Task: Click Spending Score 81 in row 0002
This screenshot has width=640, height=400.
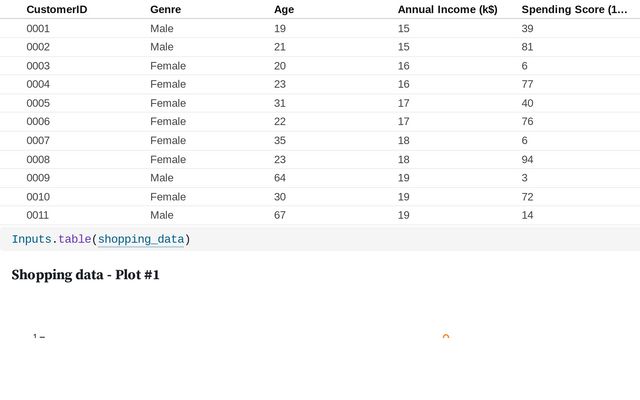Action: tap(527, 47)
